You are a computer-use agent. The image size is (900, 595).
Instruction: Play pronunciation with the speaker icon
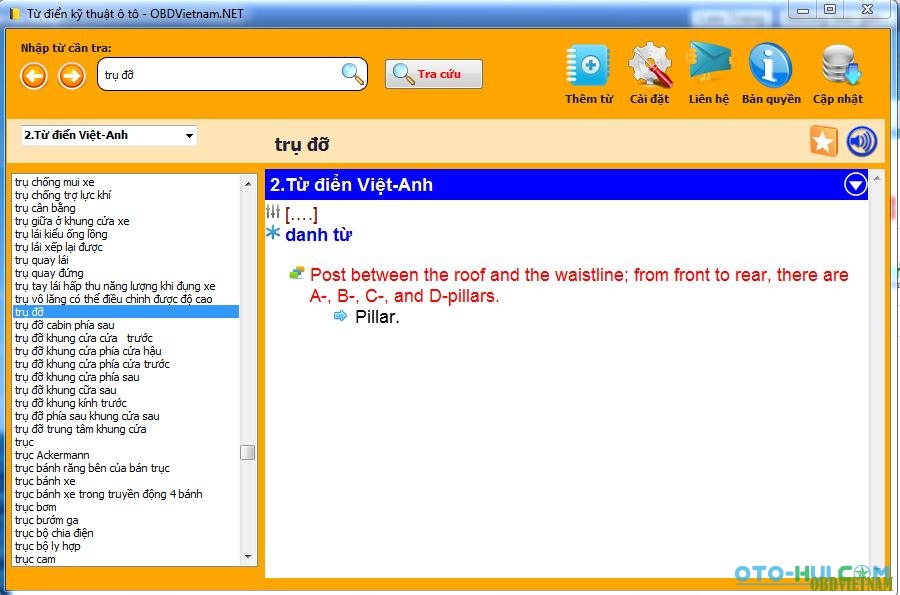[x=862, y=141]
